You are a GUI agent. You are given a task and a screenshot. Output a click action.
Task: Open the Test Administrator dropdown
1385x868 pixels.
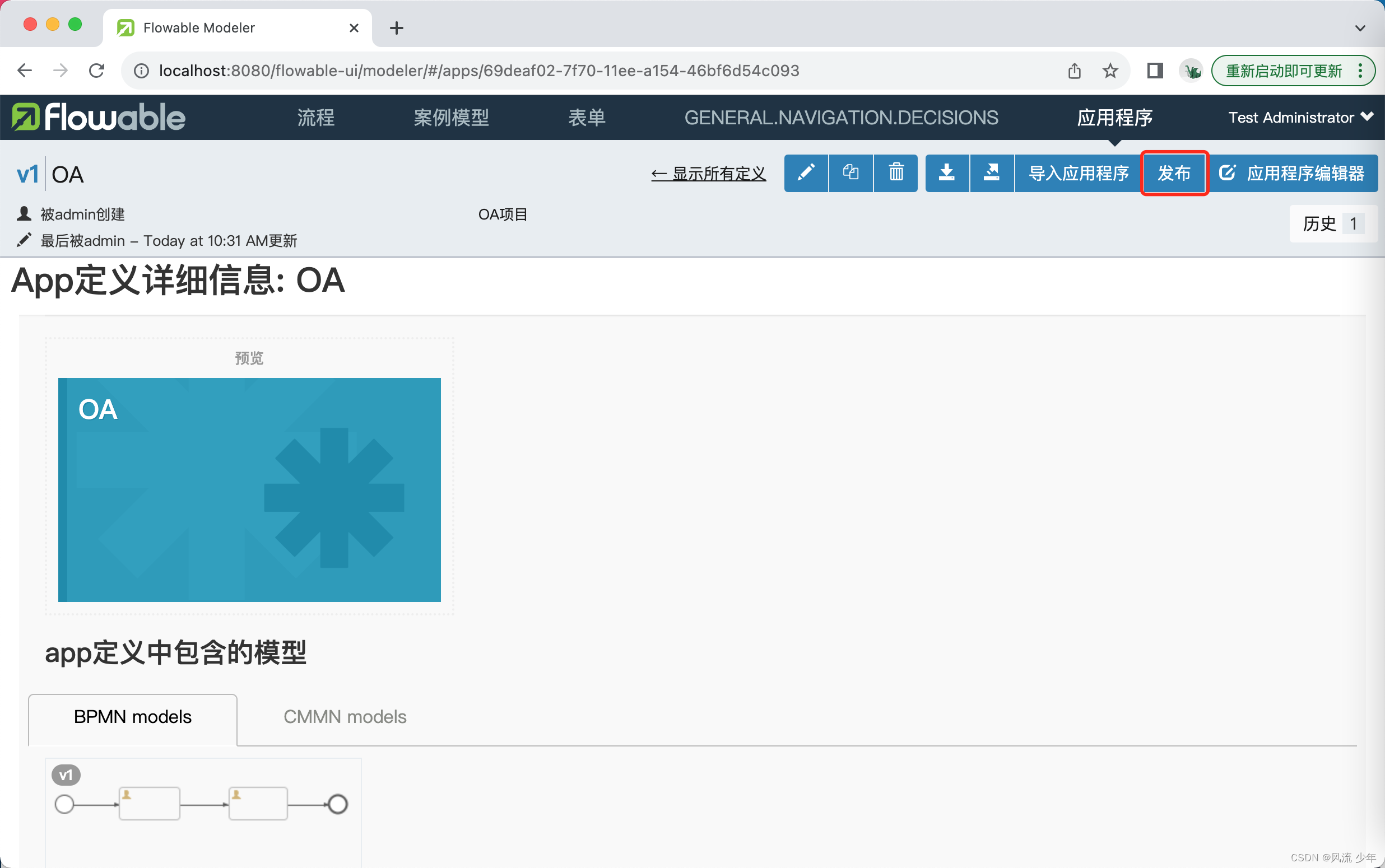[x=1299, y=117]
